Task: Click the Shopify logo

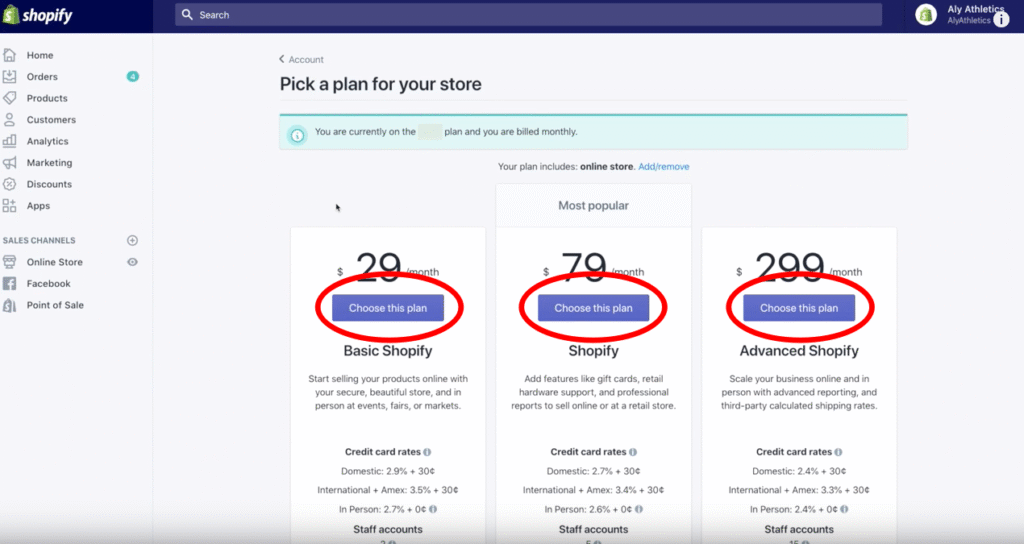Action: [x=37, y=15]
